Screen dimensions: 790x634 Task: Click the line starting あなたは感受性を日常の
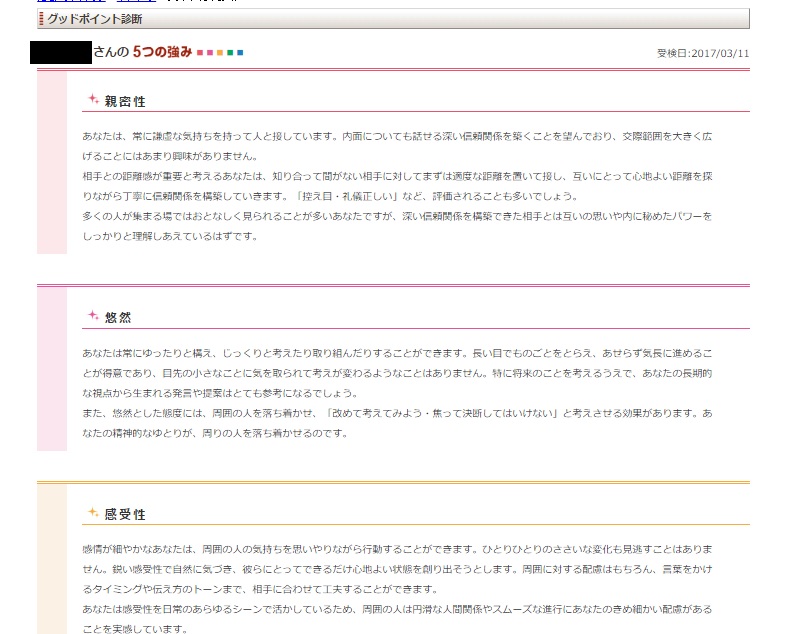(397, 609)
